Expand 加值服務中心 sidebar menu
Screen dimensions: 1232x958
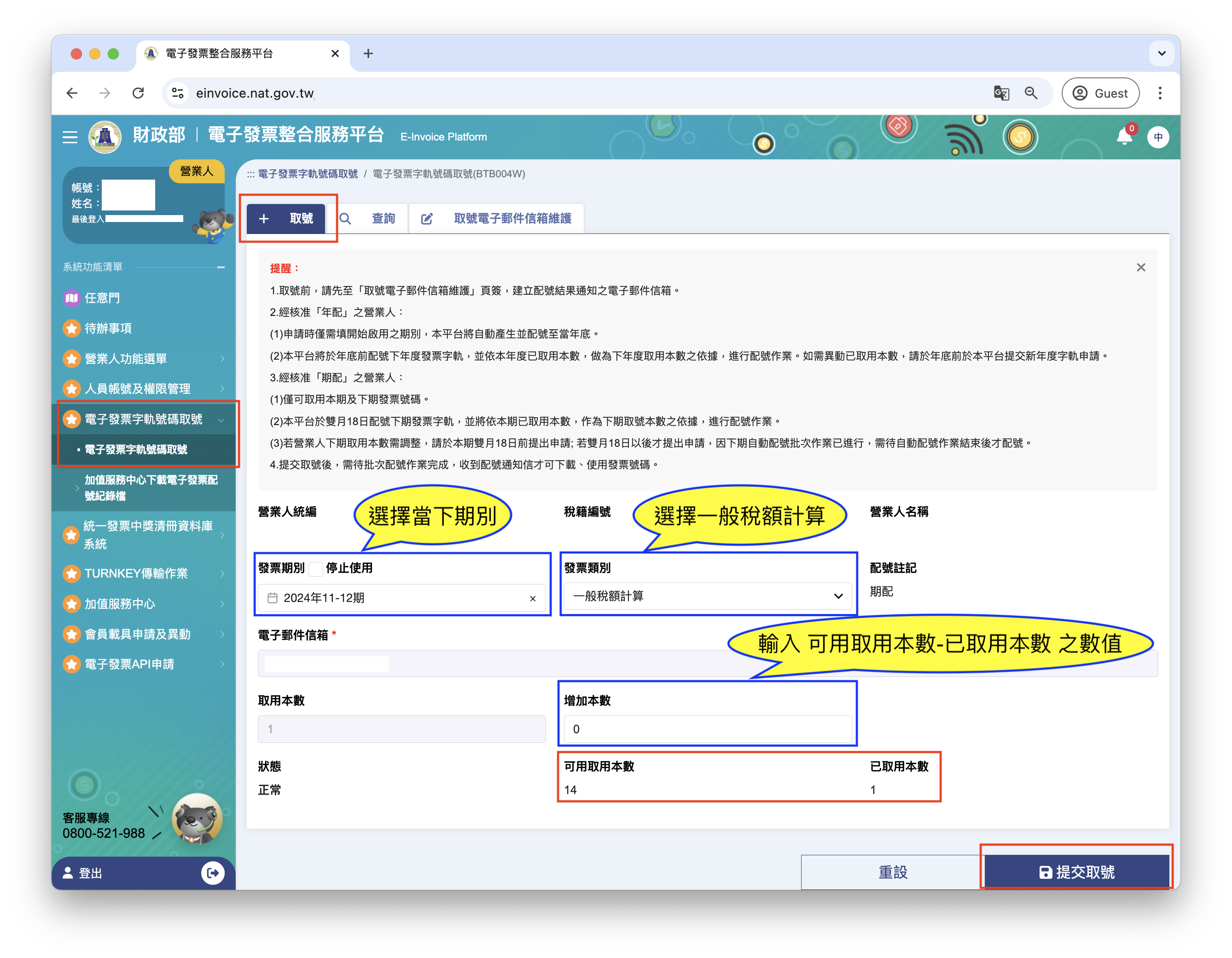tap(144, 604)
